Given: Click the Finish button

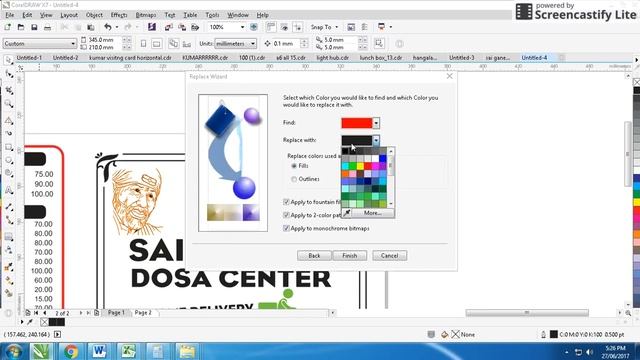Looking at the screenshot, I should pos(349,256).
